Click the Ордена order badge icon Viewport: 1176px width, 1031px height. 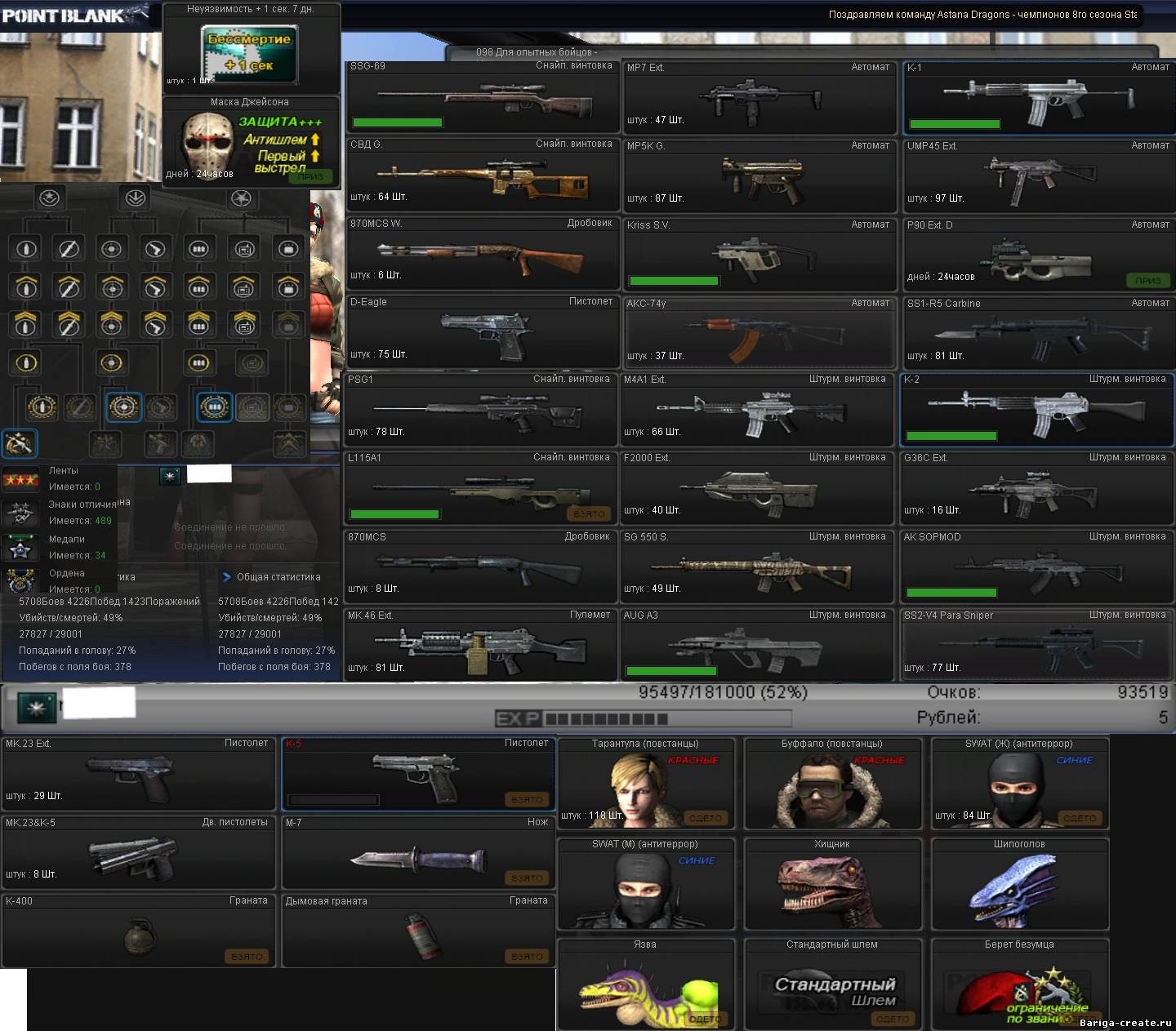20,580
